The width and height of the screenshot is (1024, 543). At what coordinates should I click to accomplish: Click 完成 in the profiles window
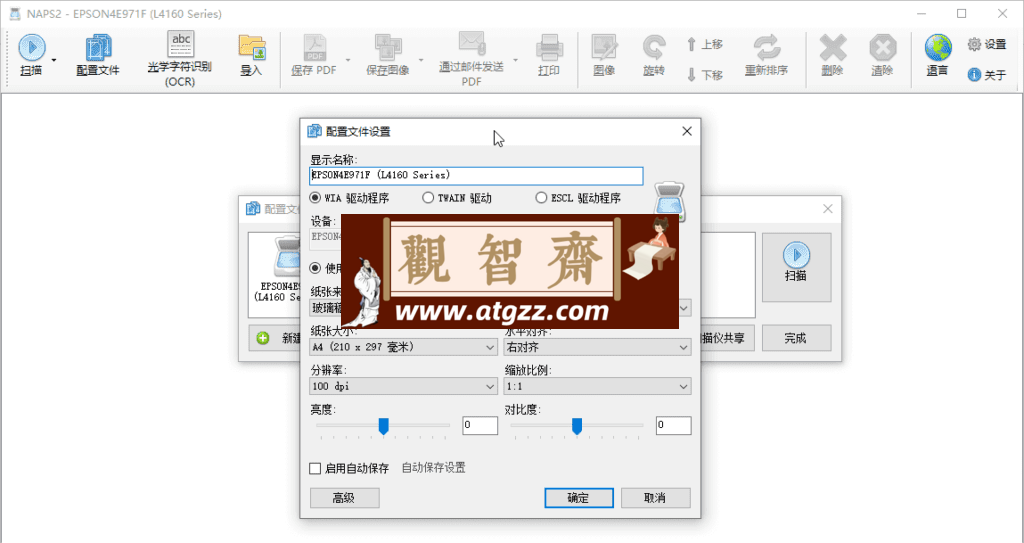click(797, 338)
